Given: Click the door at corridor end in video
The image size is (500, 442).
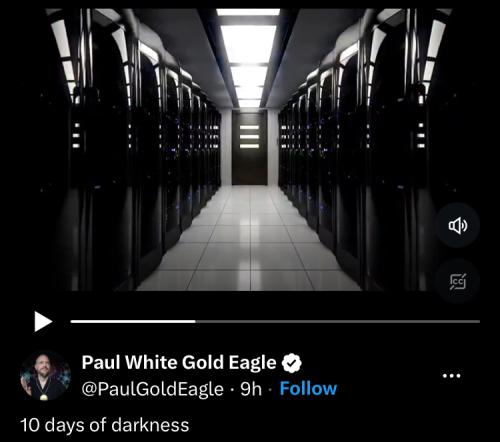Looking at the screenshot, I should coord(249,148).
